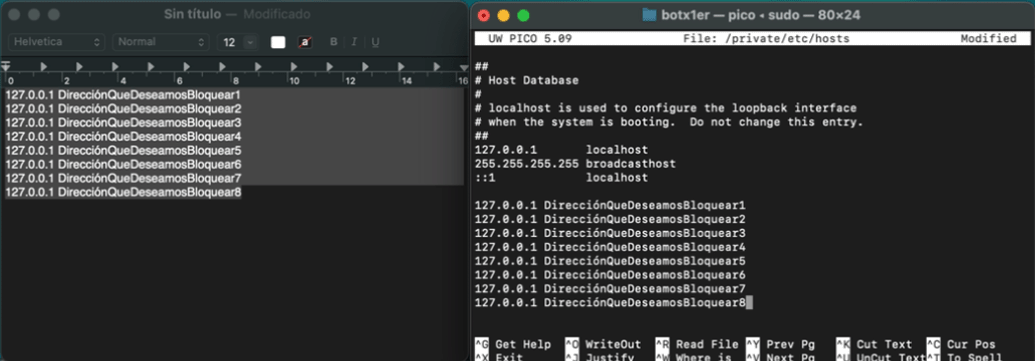Screen dimensions: 1035x361
Task: Click TextEdit line ending in Bloquear6
Action: [x=123, y=164]
